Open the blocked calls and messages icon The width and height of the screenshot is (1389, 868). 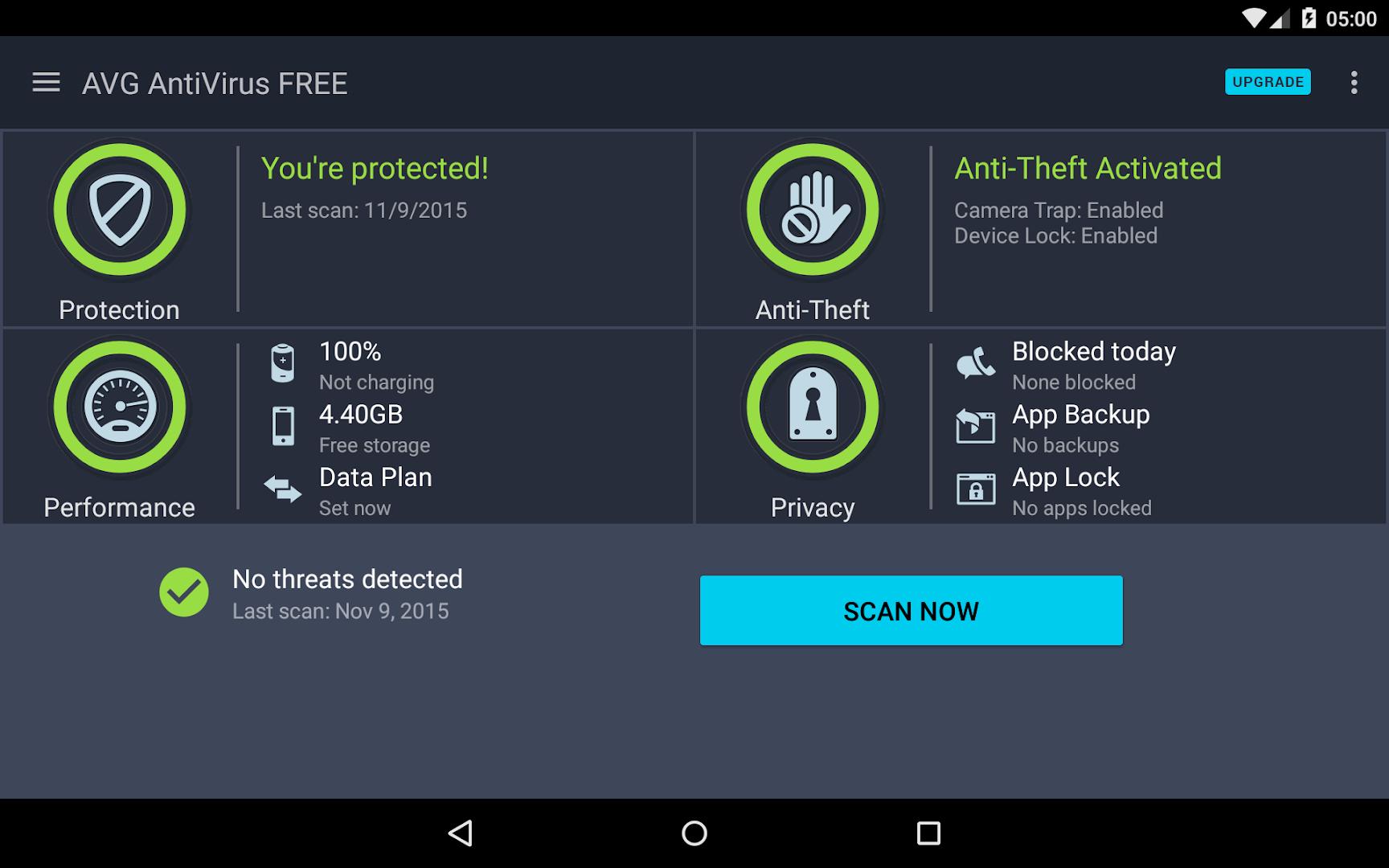(976, 363)
